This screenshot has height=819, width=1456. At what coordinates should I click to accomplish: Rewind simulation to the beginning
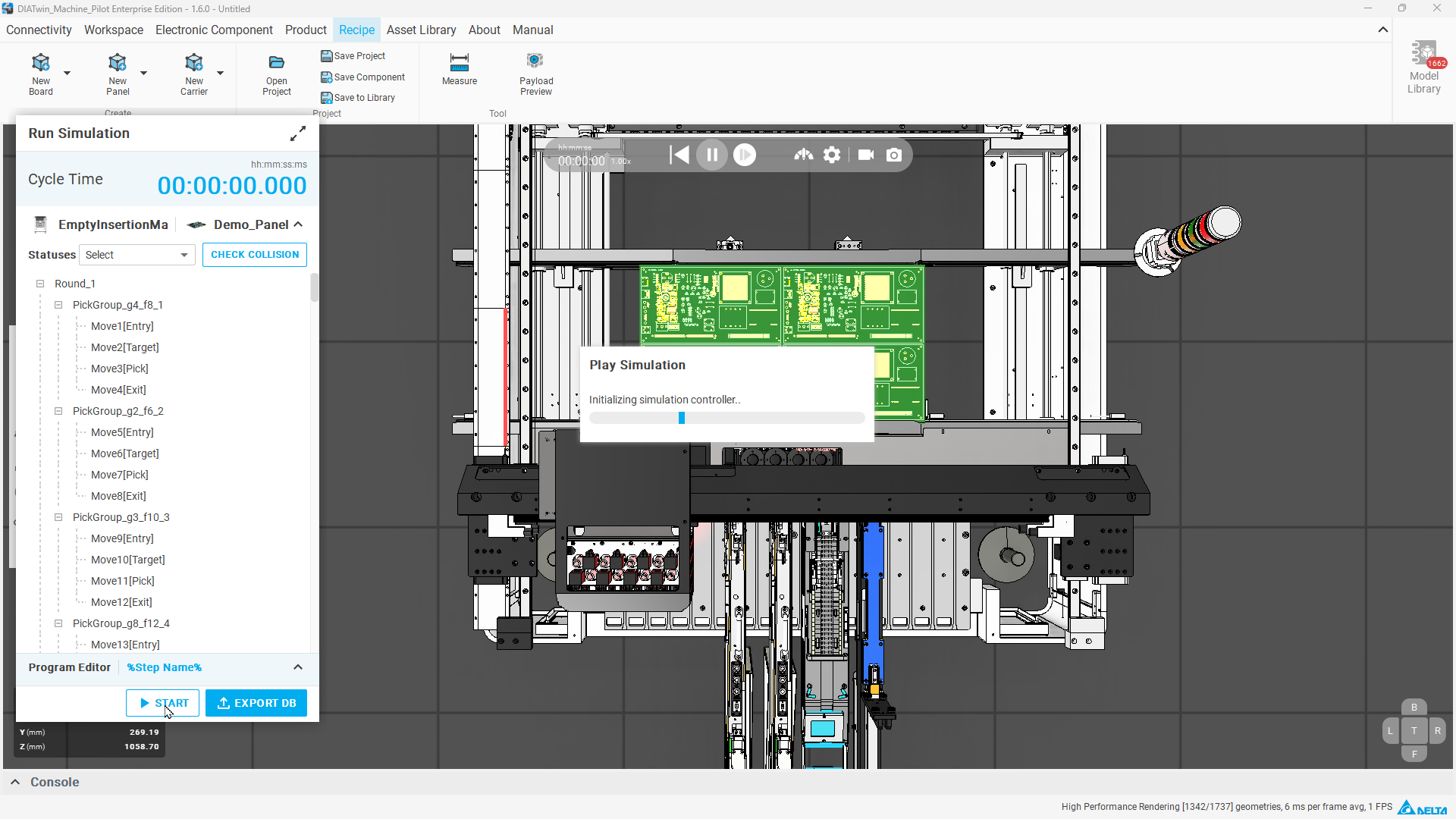679,155
